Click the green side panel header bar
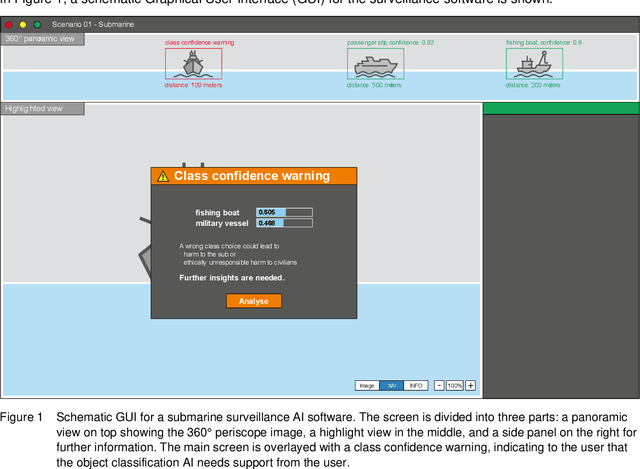Viewport: 640px width, 469px height. pyautogui.click(x=560, y=108)
